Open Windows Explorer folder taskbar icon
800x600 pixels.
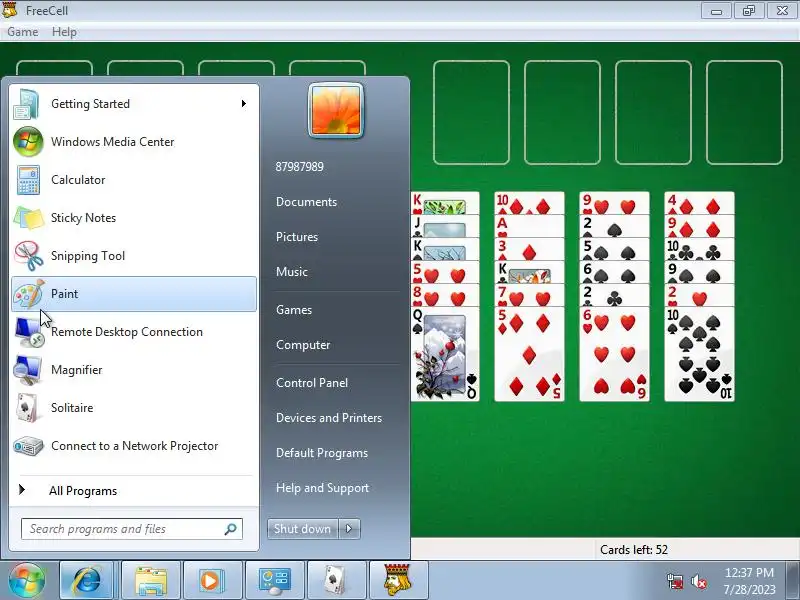pyautogui.click(x=151, y=581)
